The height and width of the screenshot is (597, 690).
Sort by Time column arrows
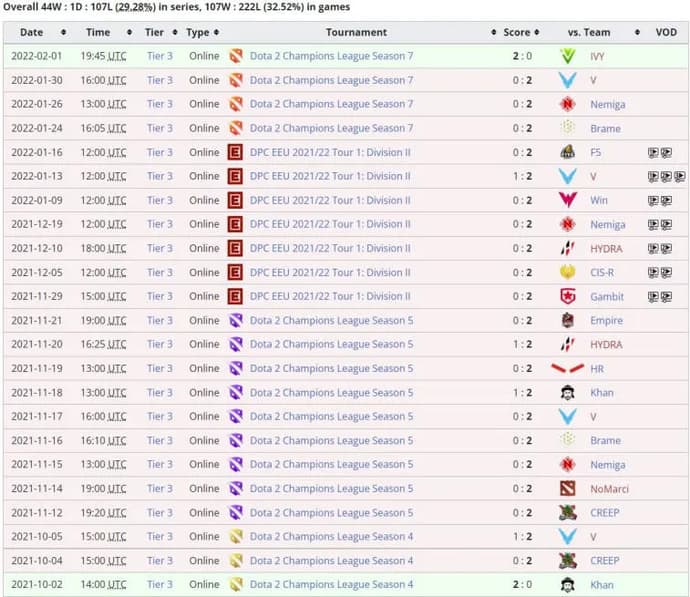129,32
